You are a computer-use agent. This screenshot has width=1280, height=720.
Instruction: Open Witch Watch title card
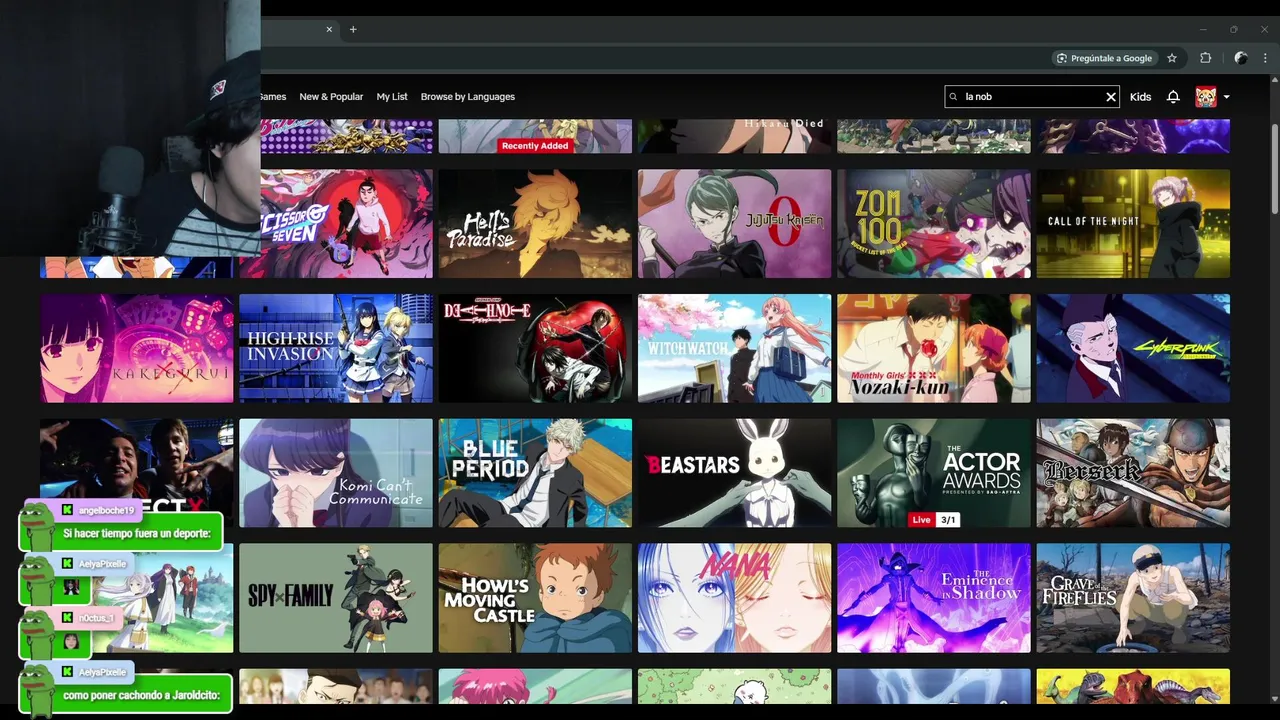coord(734,348)
